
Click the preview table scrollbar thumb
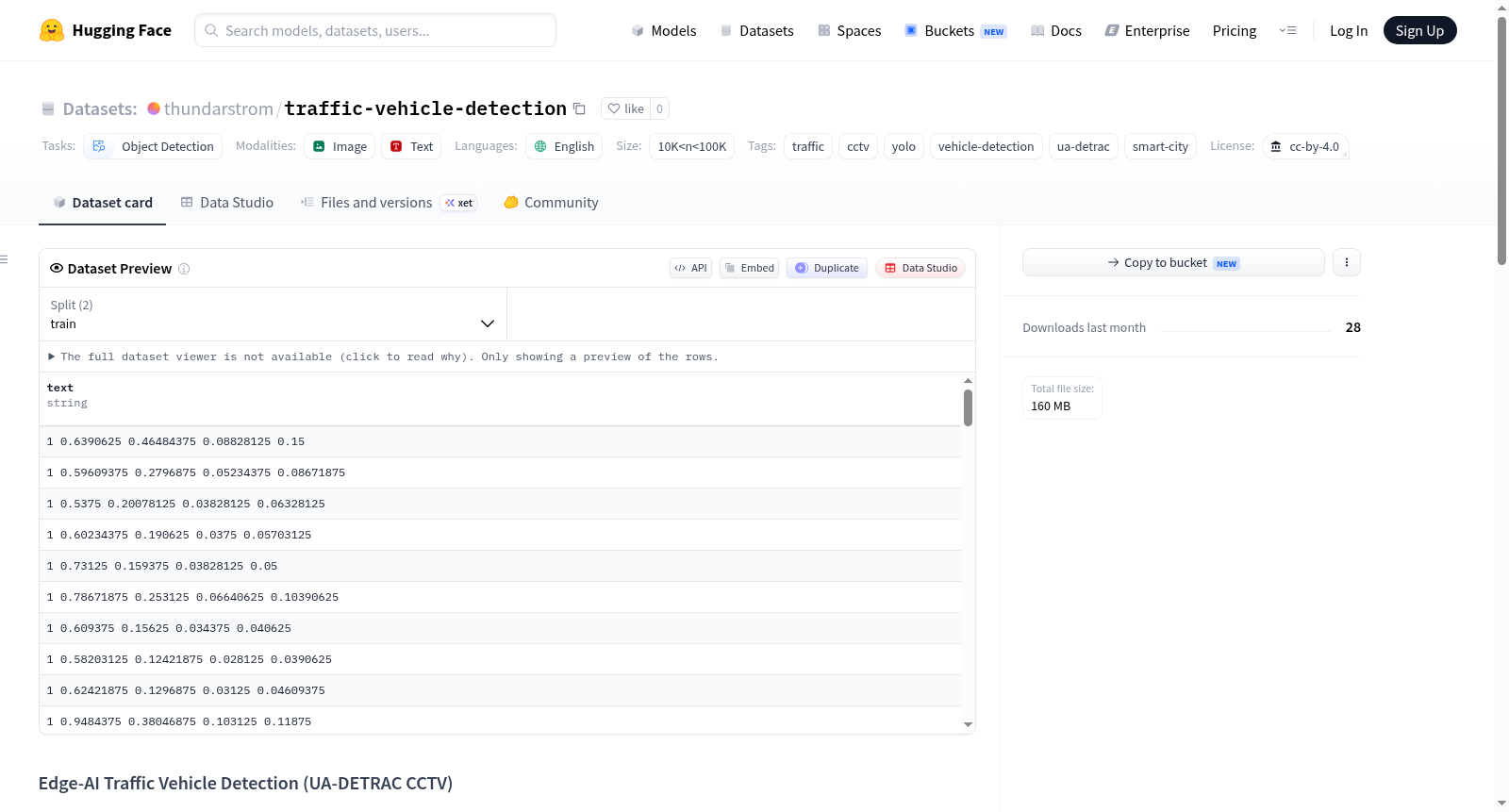(x=968, y=407)
